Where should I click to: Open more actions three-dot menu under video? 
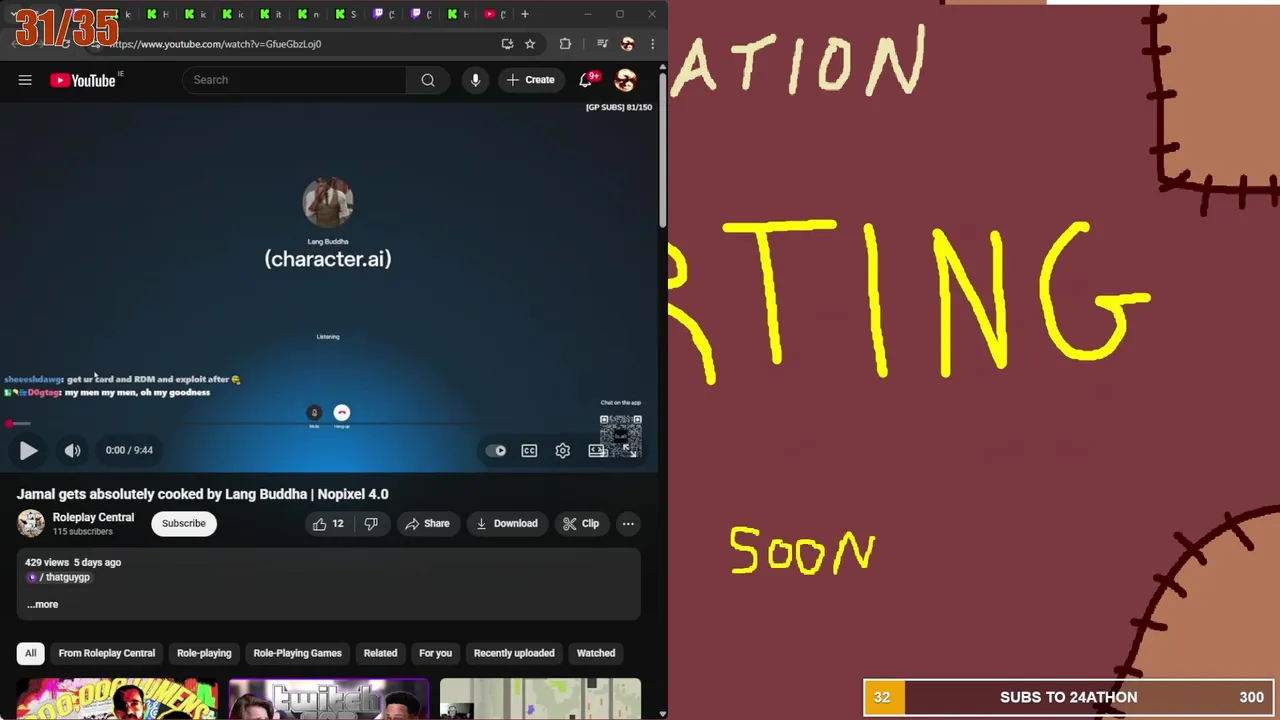(x=628, y=524)
